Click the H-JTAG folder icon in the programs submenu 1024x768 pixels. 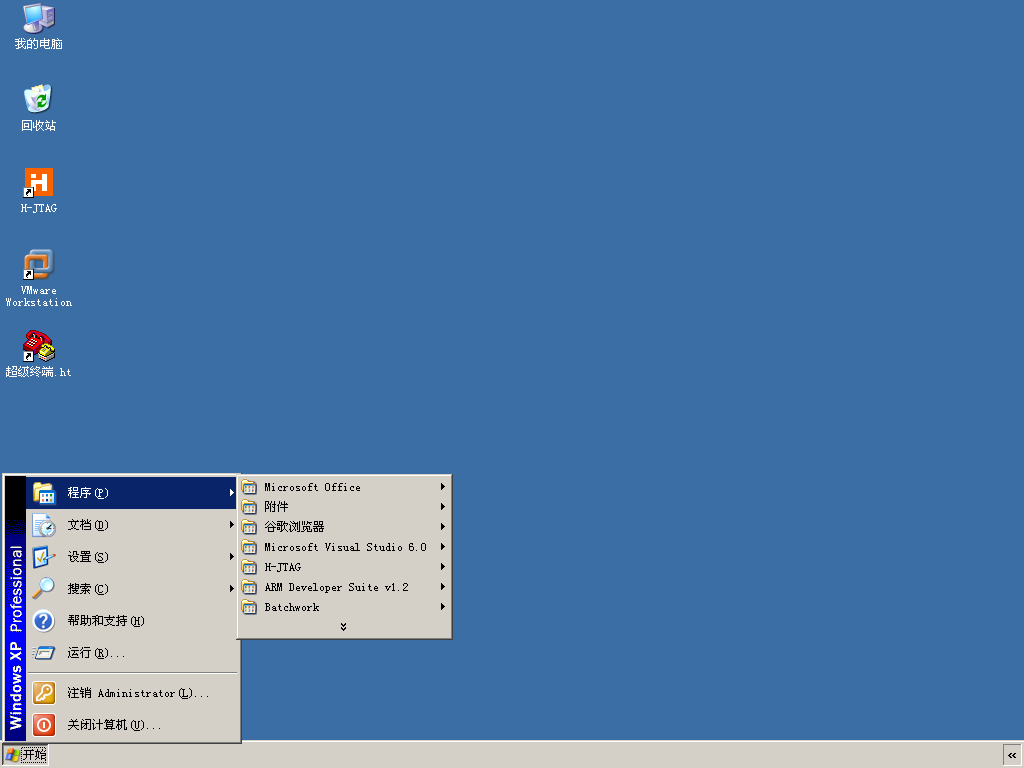(x=249, y=567)
